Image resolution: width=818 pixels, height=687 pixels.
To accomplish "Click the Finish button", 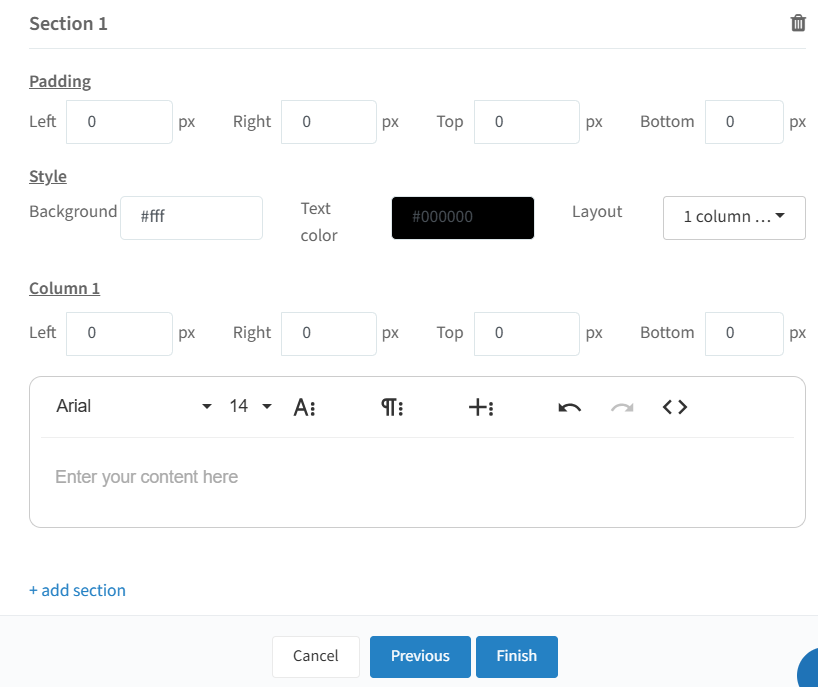I will pyautogui.click(x=516, y=656).
